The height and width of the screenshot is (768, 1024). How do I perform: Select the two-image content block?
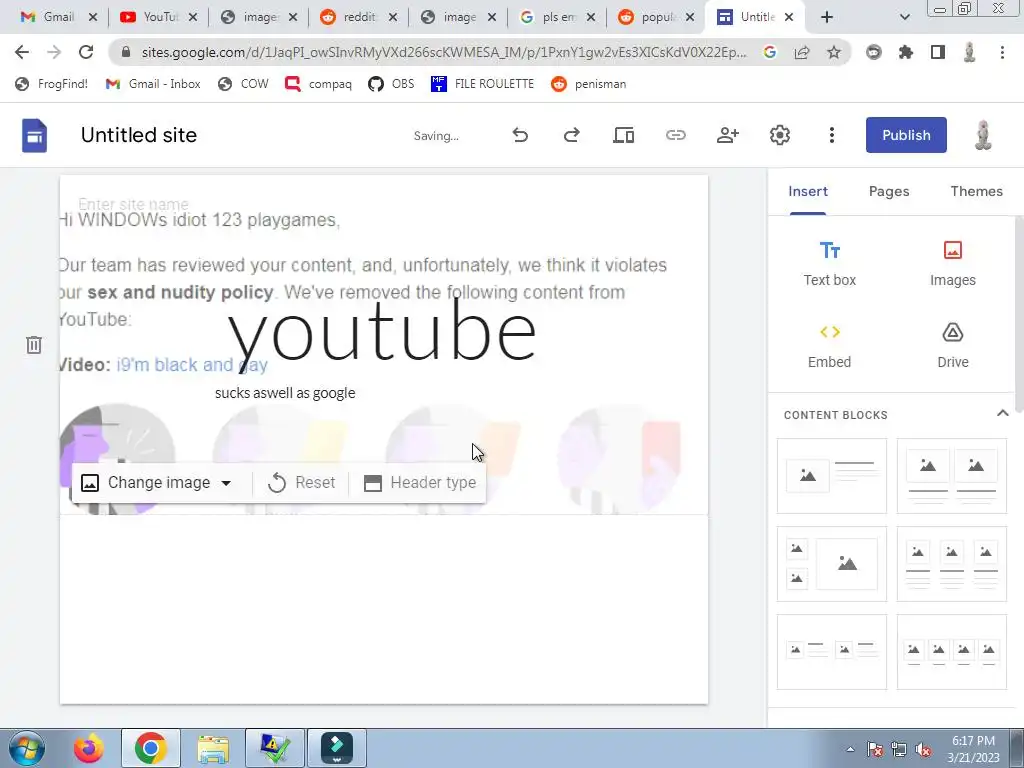point(952,476)
